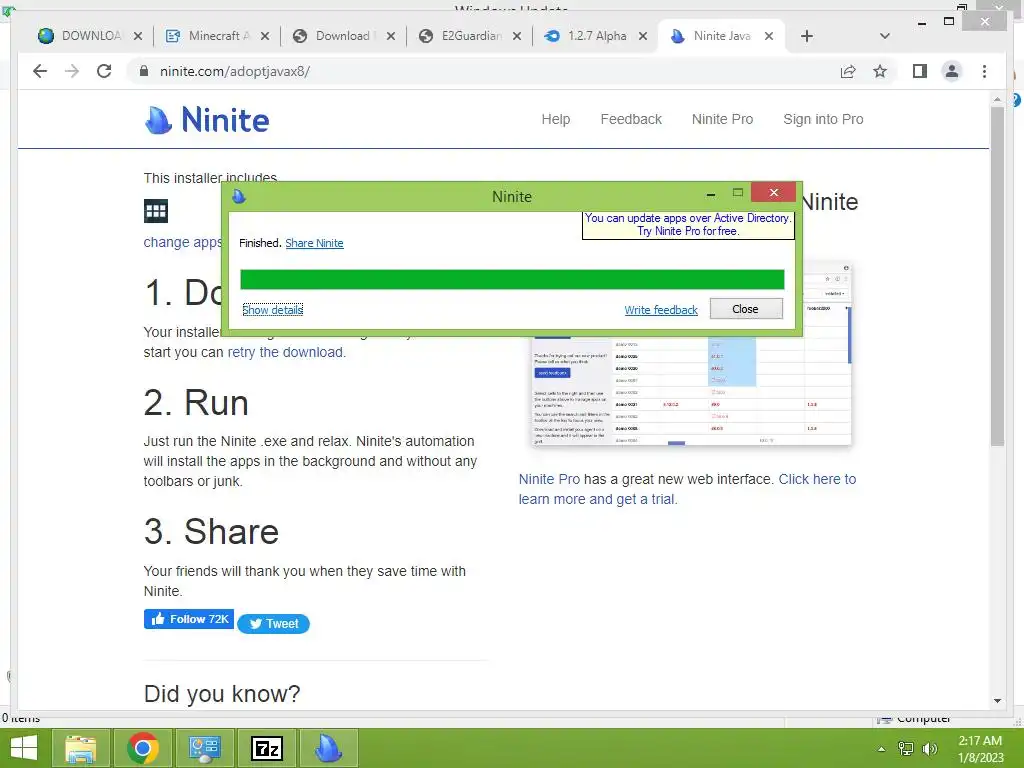This screenshot has width=1024, height=768.
Task: Click Chrome icon in taskbar
Action: [143, 748]
